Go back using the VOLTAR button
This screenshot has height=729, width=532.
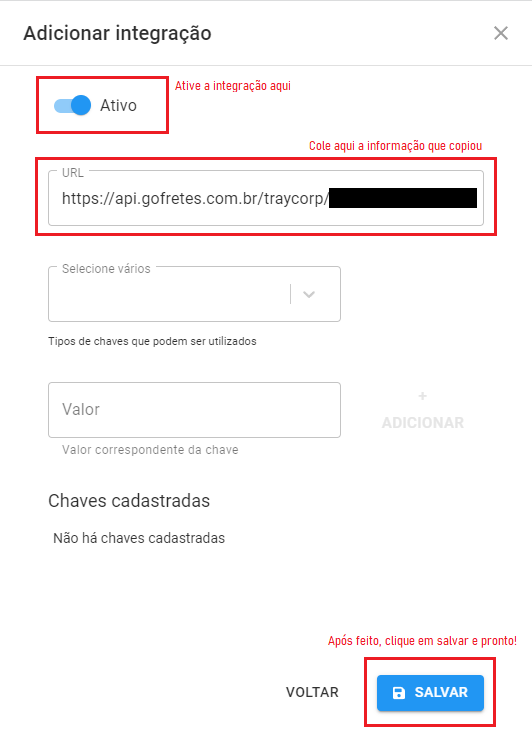312,692
